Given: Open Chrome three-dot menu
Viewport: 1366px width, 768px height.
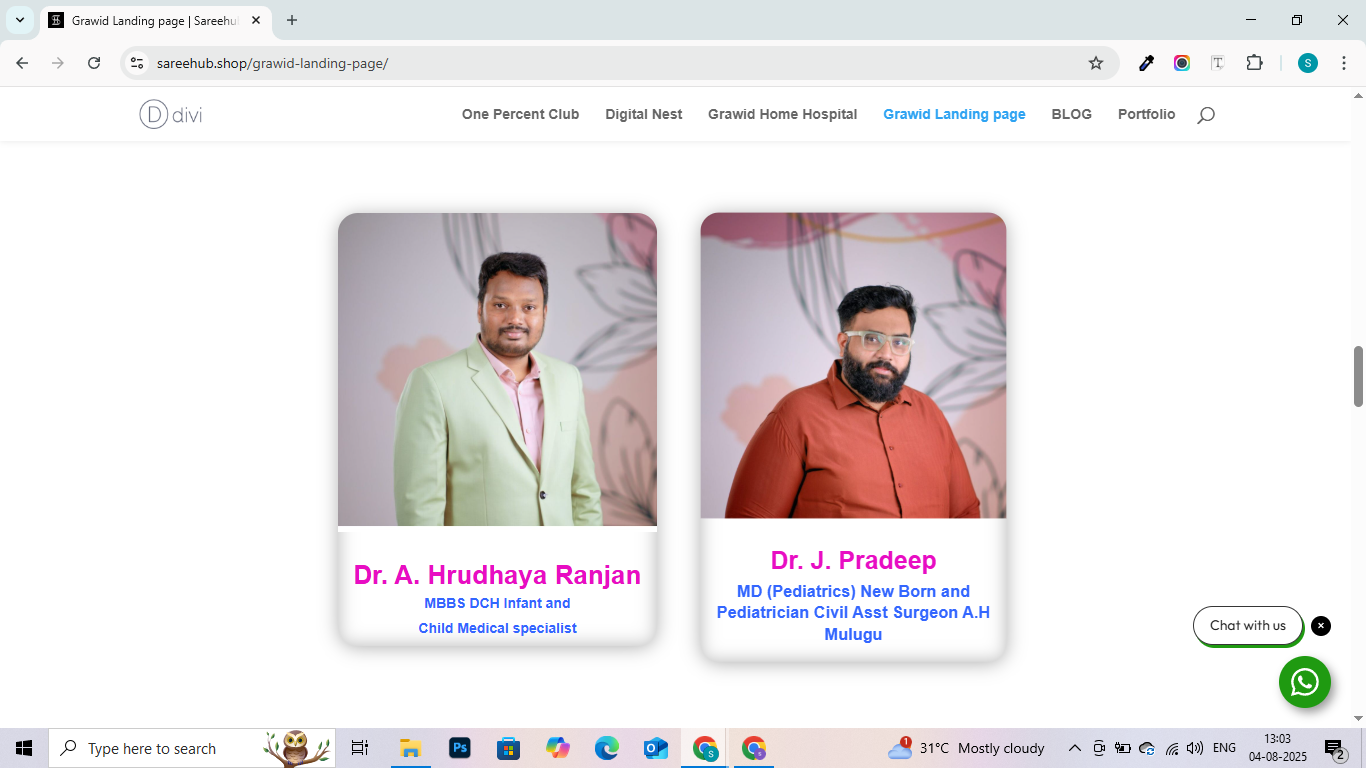Looking at the screenshot, I should pyautogui.click(x=1343, y=63).
